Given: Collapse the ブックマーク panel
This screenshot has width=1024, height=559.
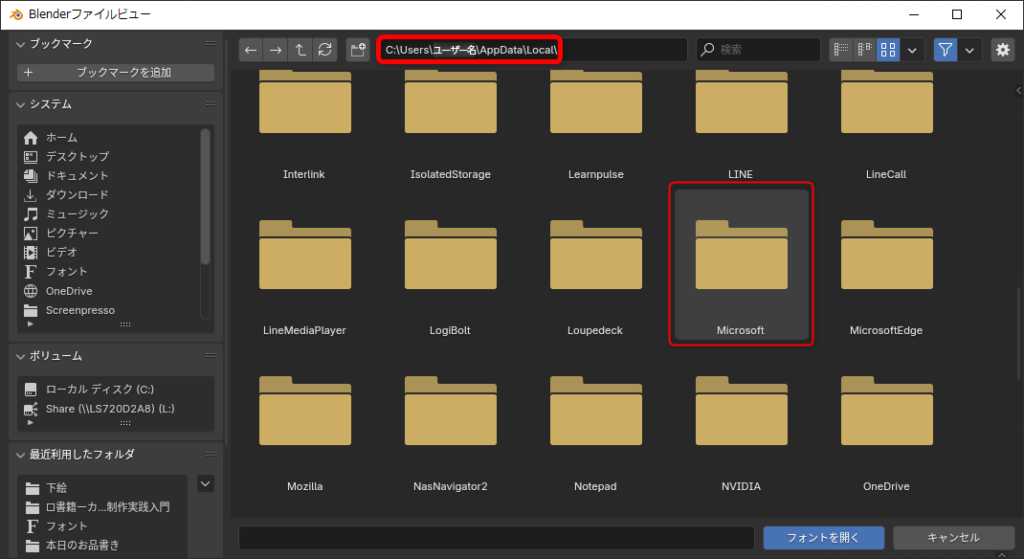Looking at the screenshot, I should point(21,44).
